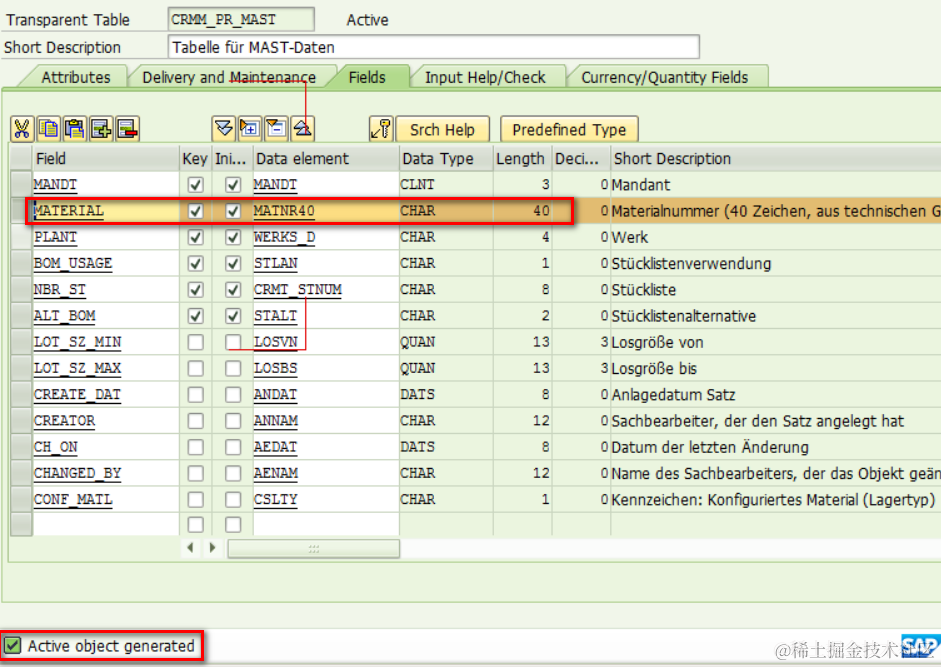Viewport: 941px width, 667px height.
Task: Enable Initial Values checkbox for LOT_SZ_MAX
Action: click(233, 368)
